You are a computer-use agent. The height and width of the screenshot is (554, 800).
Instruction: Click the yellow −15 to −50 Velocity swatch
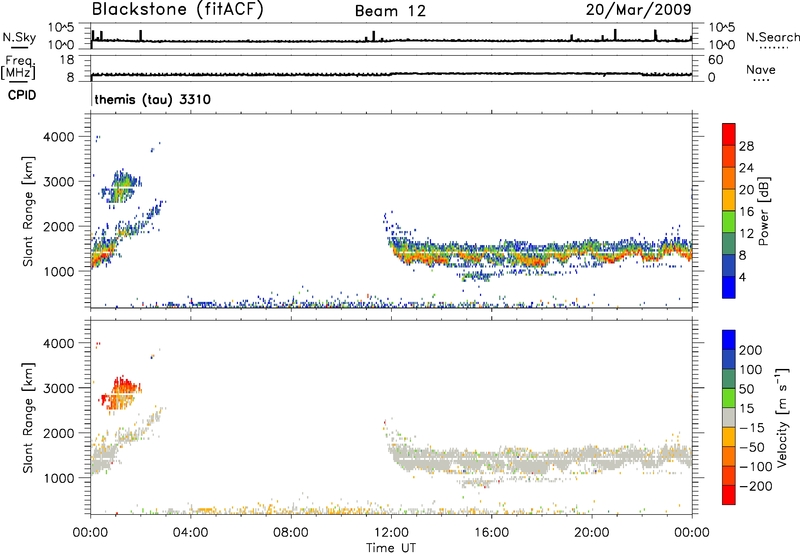click(729, 437)
